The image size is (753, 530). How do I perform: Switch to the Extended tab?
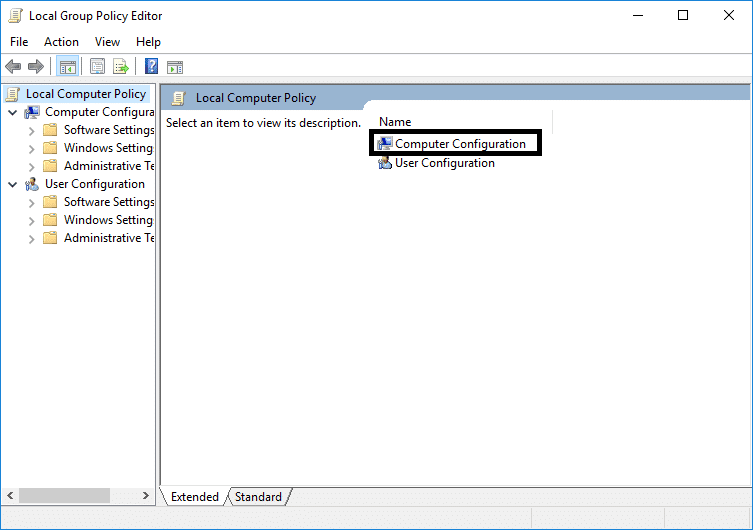tap(194, 496)
